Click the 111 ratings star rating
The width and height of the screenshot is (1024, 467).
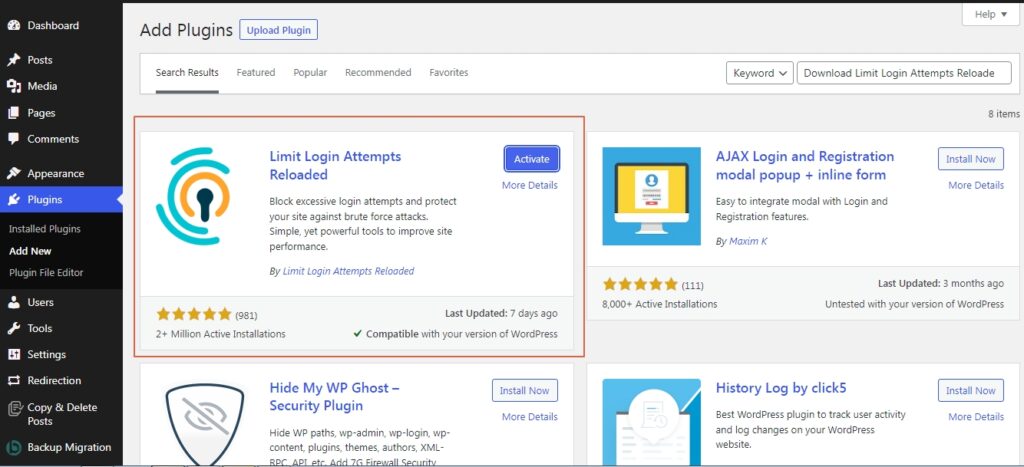pos(640,284)
